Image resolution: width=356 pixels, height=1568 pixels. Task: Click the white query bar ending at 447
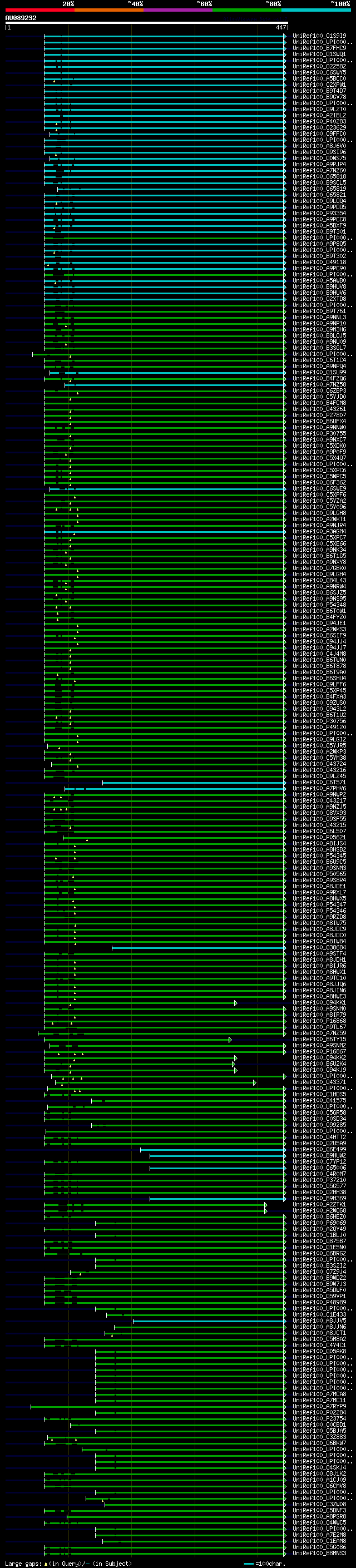[146, 23]
